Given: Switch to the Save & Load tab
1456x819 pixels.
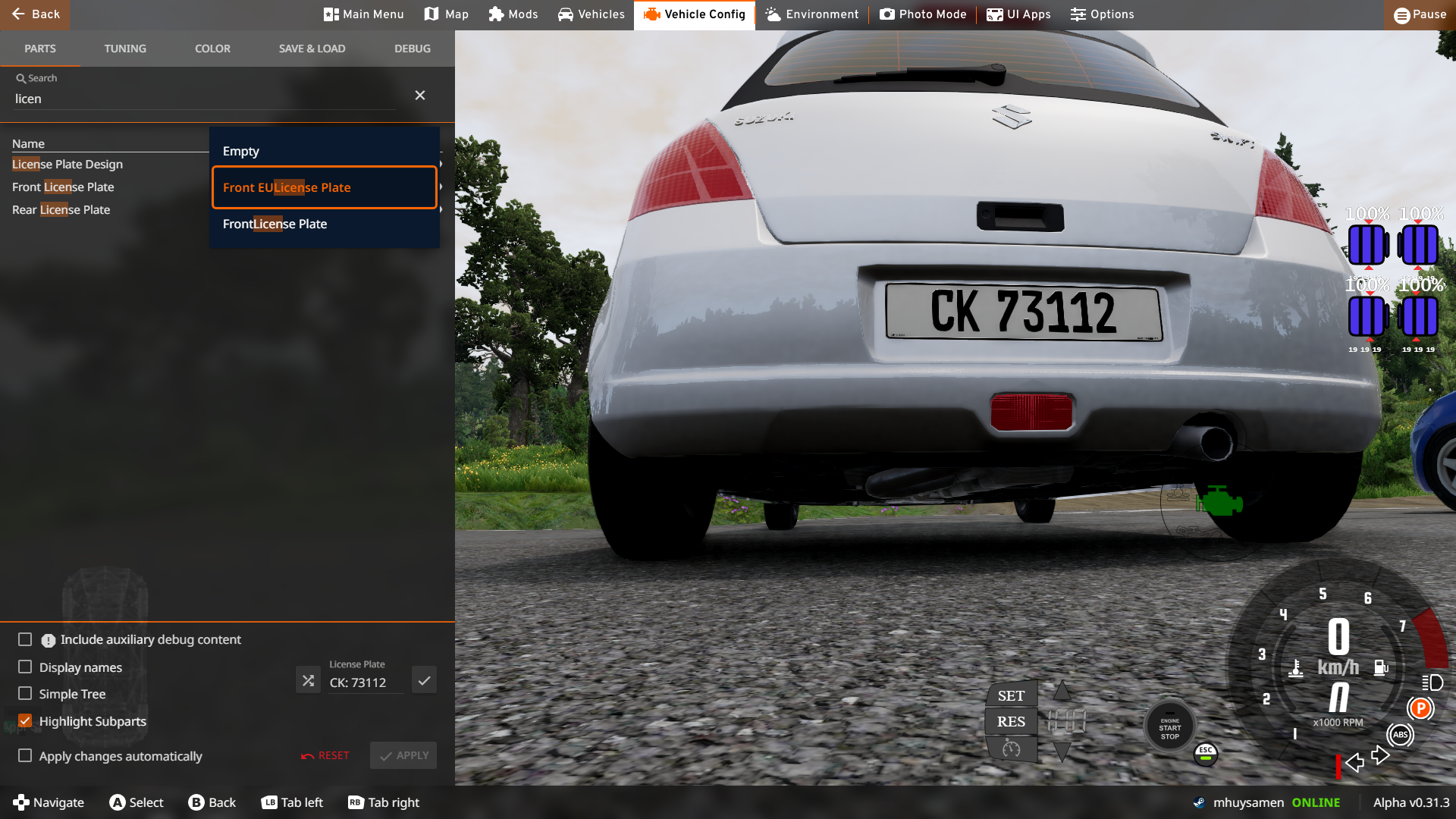Looking at the screenshot, I should (312, 49).
